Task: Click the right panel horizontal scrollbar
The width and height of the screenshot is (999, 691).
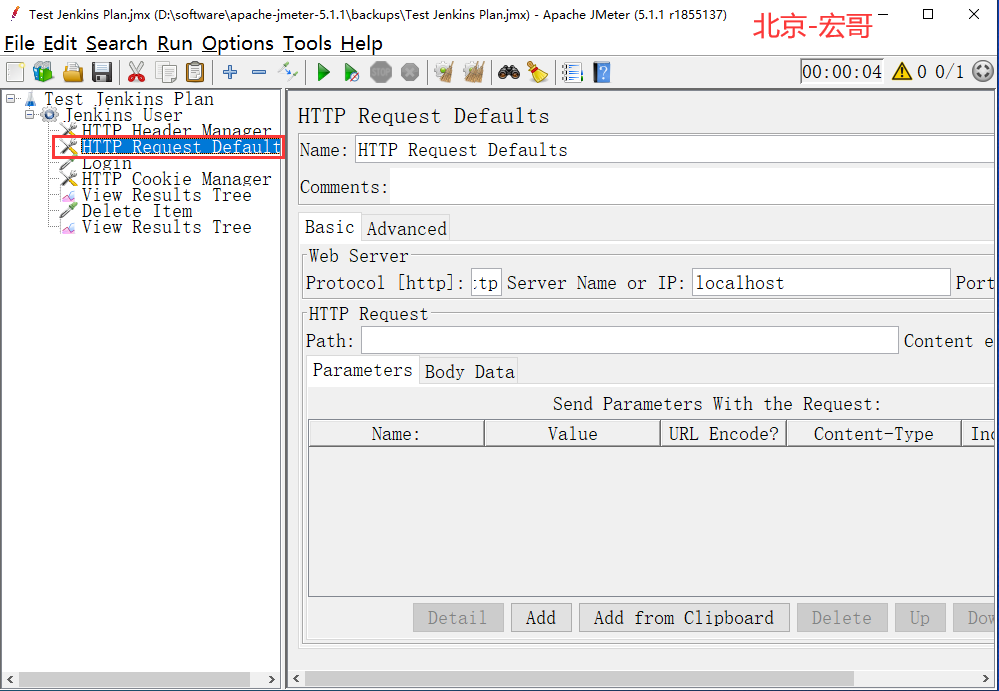Action: click(579, 678)
